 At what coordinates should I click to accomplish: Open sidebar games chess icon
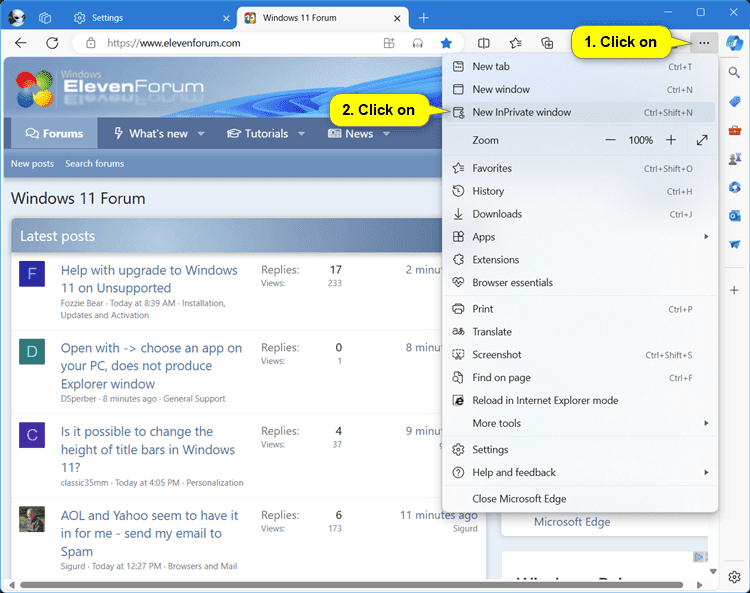(734, 159)
